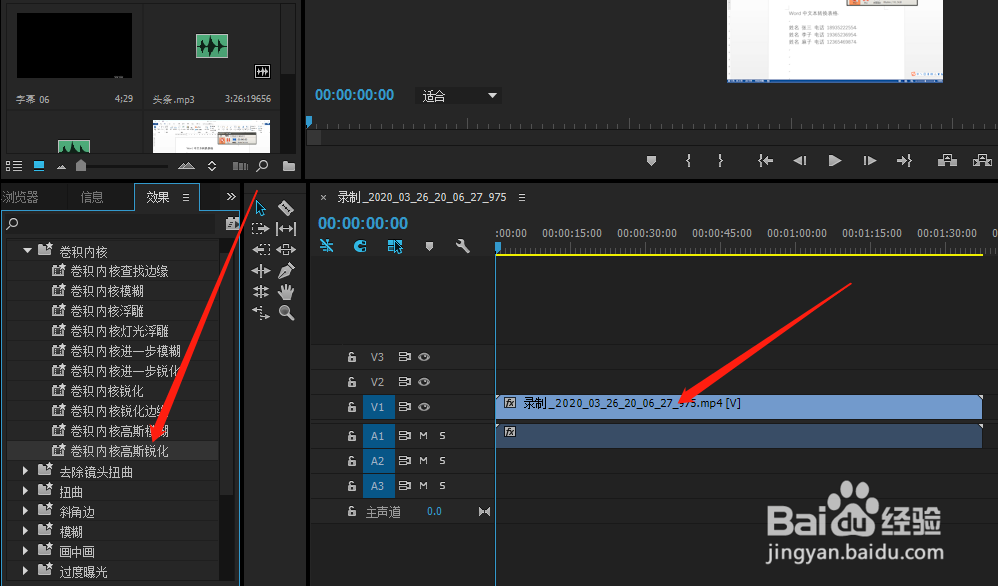
Task: Expand the 扭曲 effects folder
Action: 25,491
